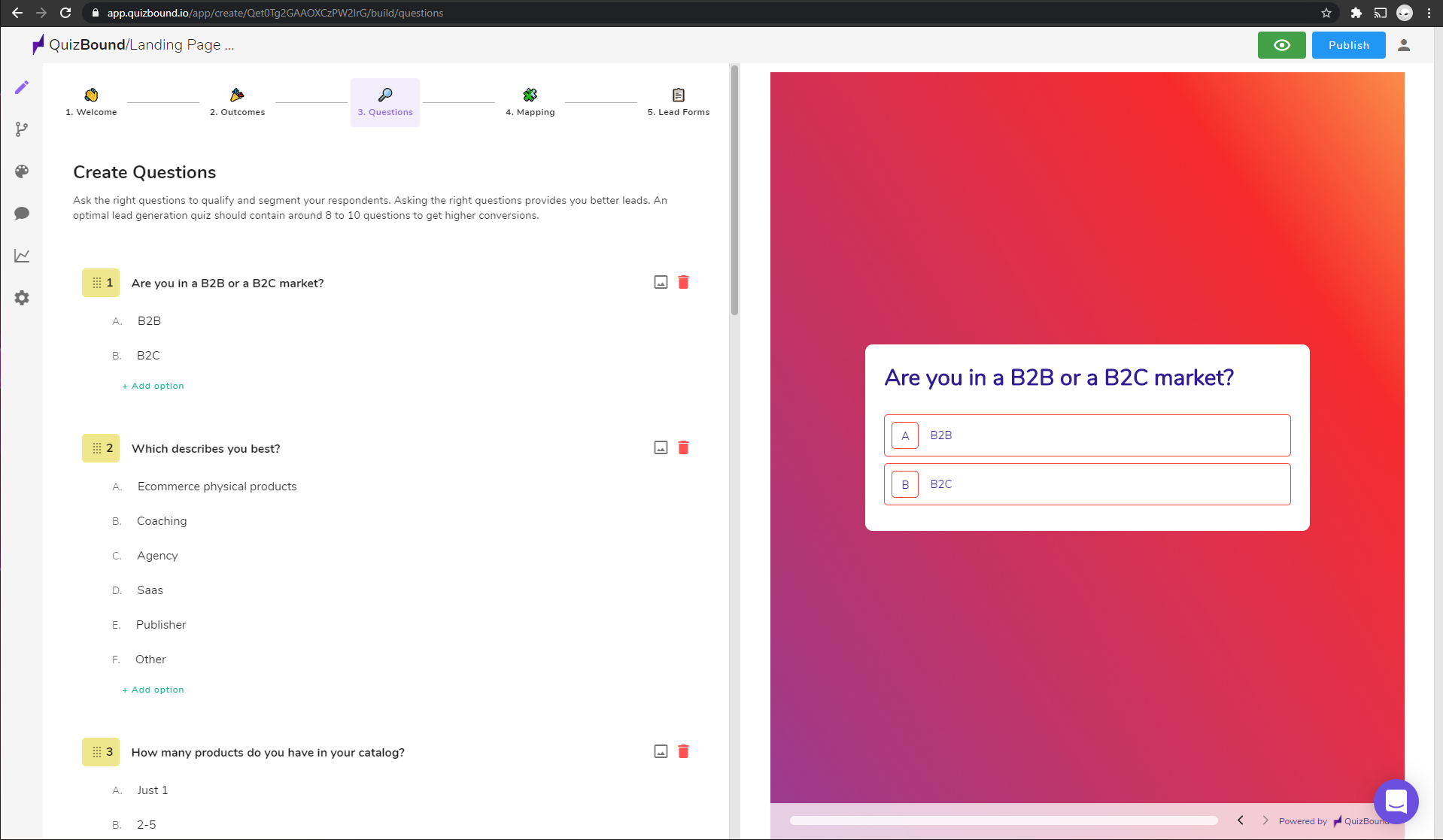This screenshot has height=840, width=1443.
Task: Edit option 'Just 1'
Action: click(x=152, y=790)
